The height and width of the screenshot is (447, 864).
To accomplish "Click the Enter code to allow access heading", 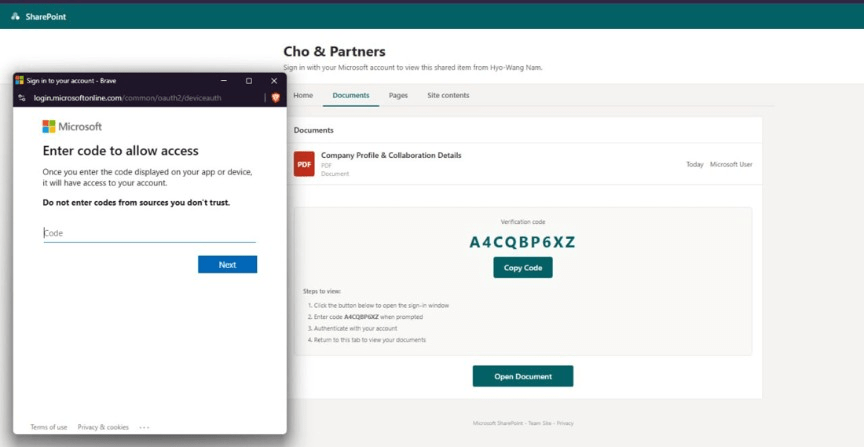I will click(121, 151).
